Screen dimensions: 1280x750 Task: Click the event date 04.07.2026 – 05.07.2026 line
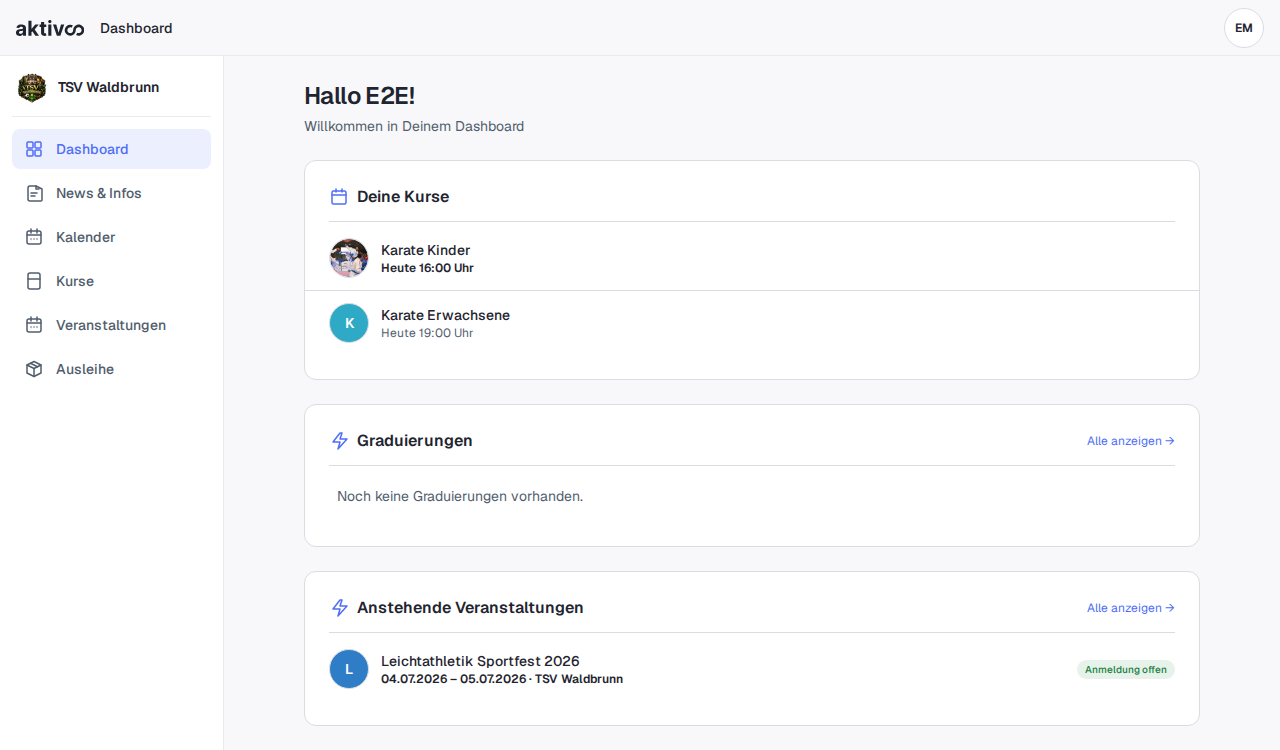(x=502, y=679)
